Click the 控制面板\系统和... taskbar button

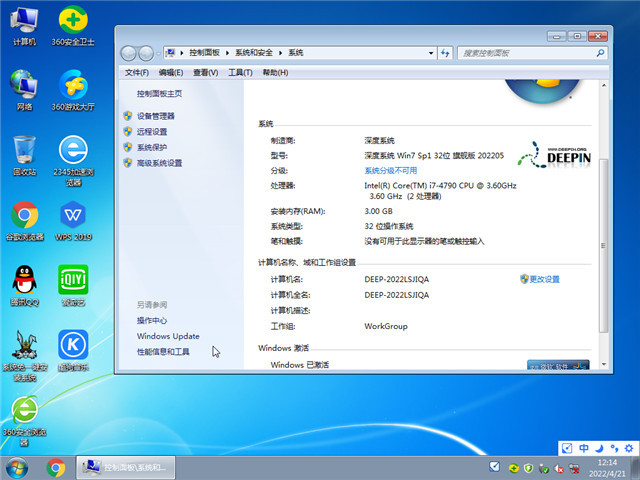click(126, 468)
